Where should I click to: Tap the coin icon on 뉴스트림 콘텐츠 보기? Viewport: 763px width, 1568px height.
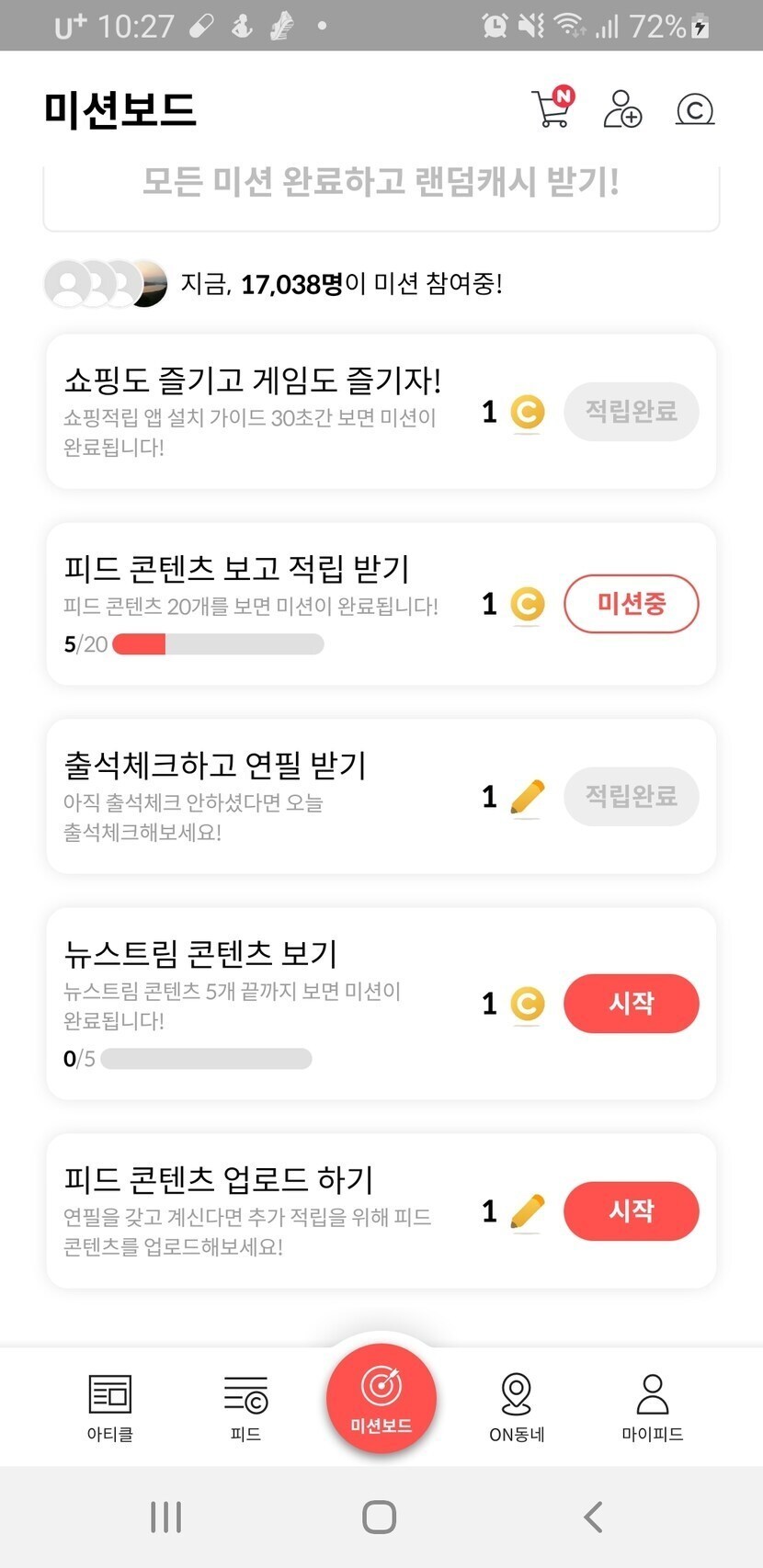[527, 1004]
